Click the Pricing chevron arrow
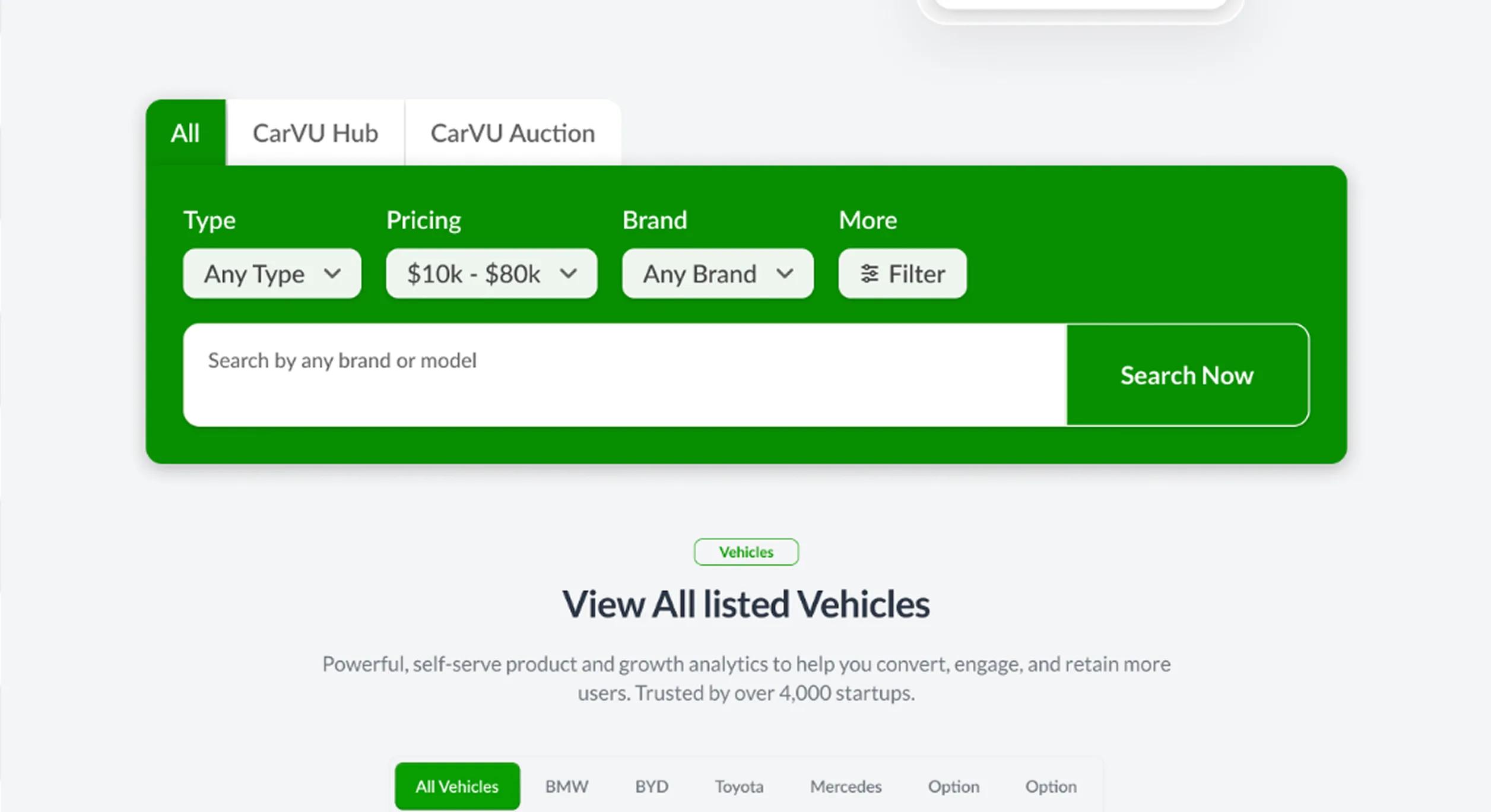 point(569,274)
